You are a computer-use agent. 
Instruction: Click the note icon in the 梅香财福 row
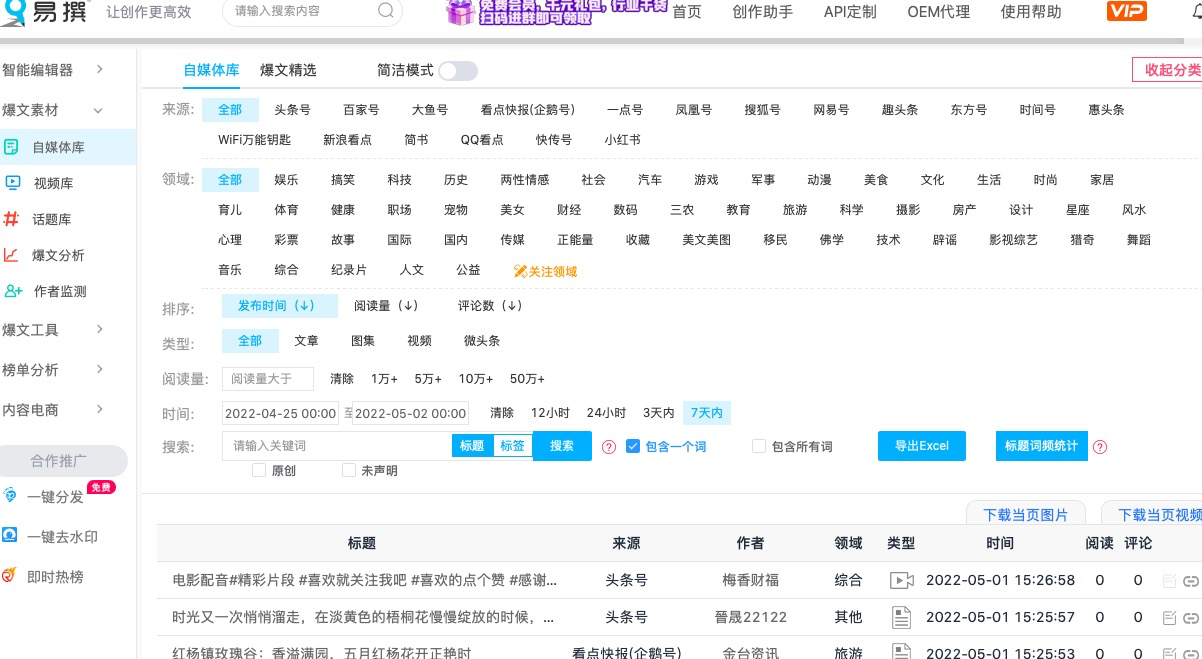point(1169,581)
